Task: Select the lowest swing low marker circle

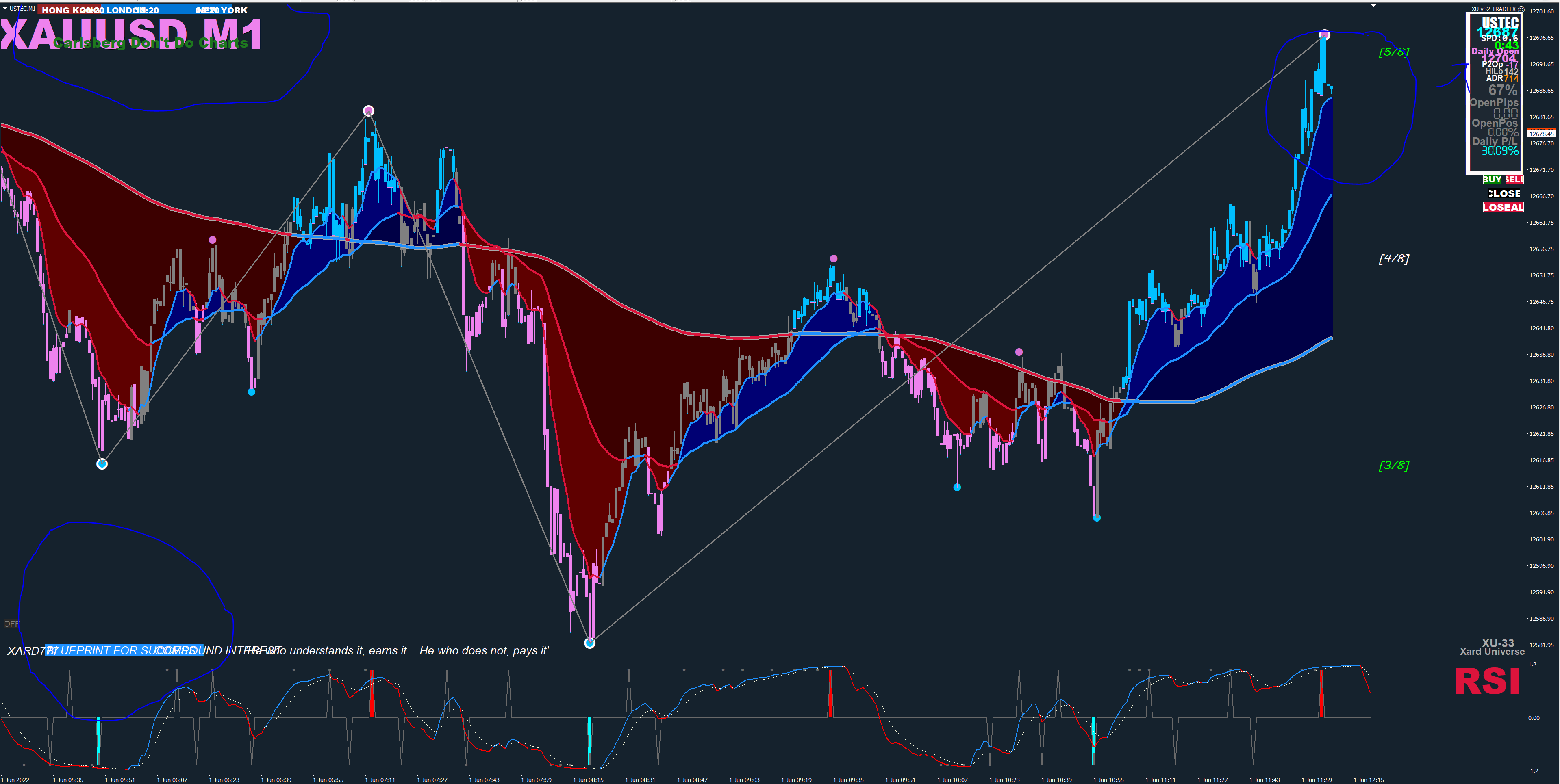Action: [589, 643]
